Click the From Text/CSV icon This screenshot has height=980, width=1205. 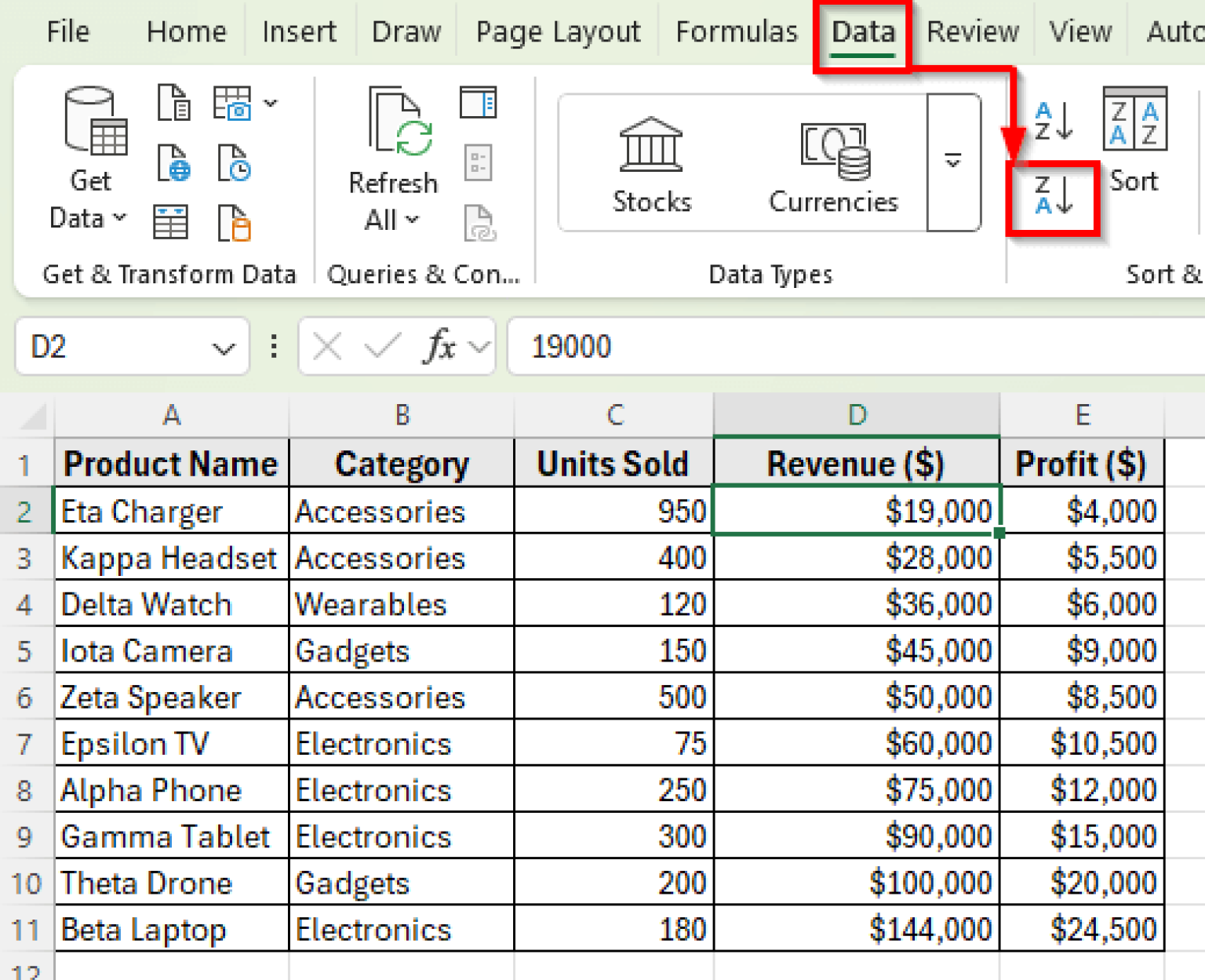click(x=174, y=103)
